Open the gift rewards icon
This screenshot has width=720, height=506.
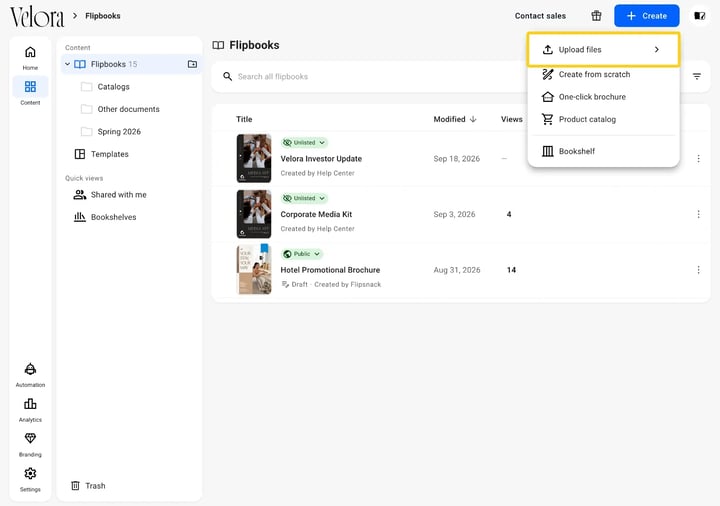[x=596, y=16]
